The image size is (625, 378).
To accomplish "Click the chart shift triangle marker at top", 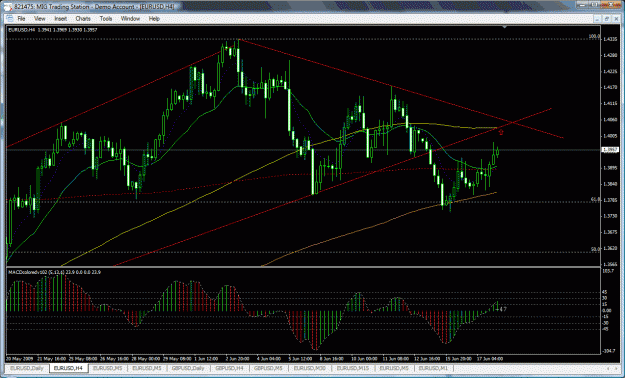I will [505, 27].
